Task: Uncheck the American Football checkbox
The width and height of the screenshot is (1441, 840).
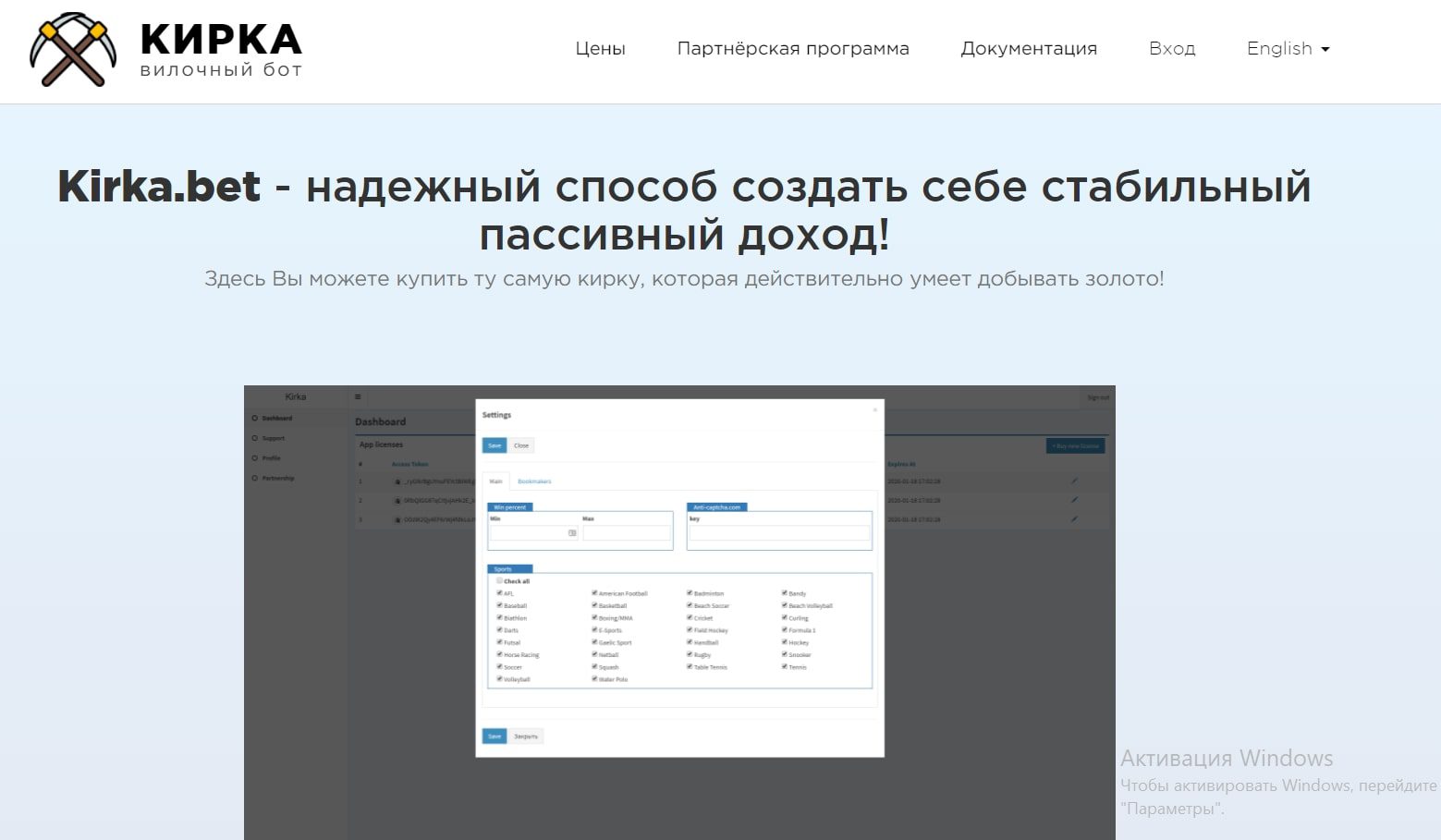Action: pyautogui.click(x=594, y=593)
